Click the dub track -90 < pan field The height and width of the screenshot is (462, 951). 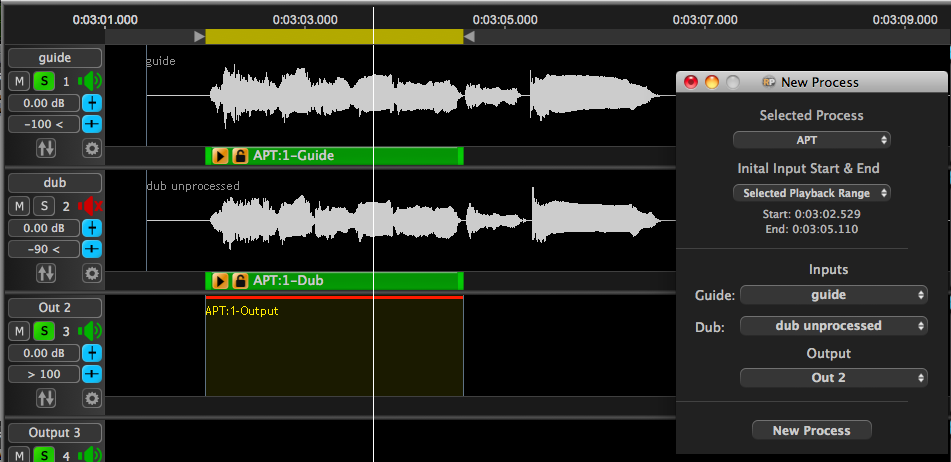(x=44, y=249)
